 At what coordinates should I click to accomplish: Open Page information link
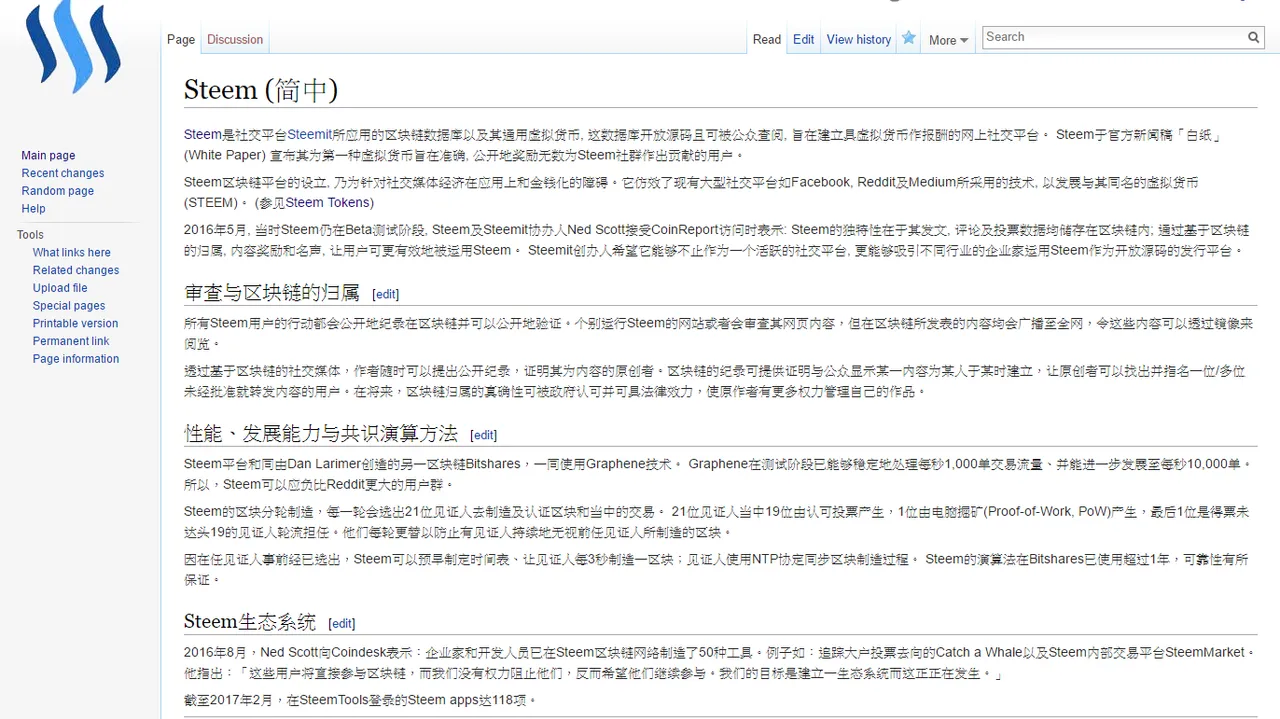pos(76,359)
